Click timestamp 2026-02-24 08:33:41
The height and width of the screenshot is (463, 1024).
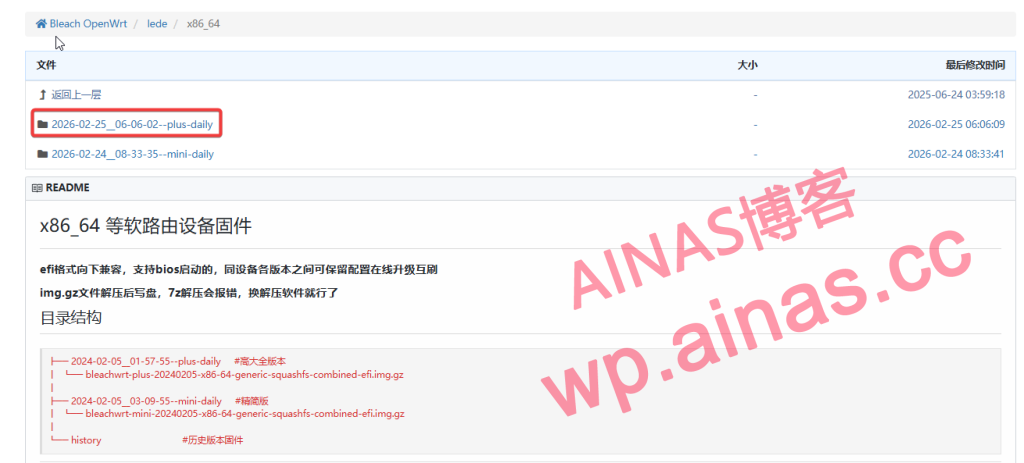click(956, 154)
